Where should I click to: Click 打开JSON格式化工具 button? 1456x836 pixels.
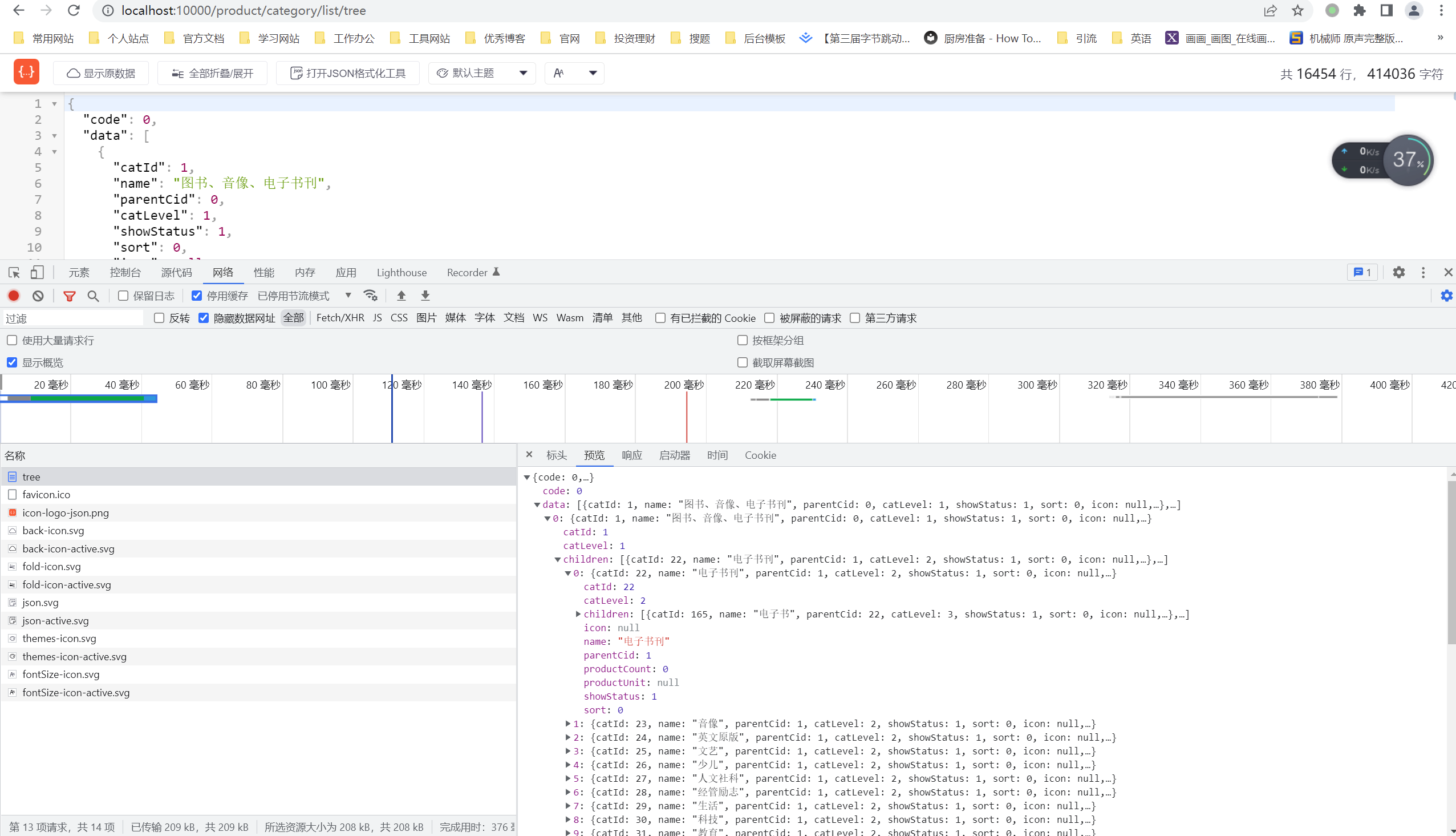348,73
